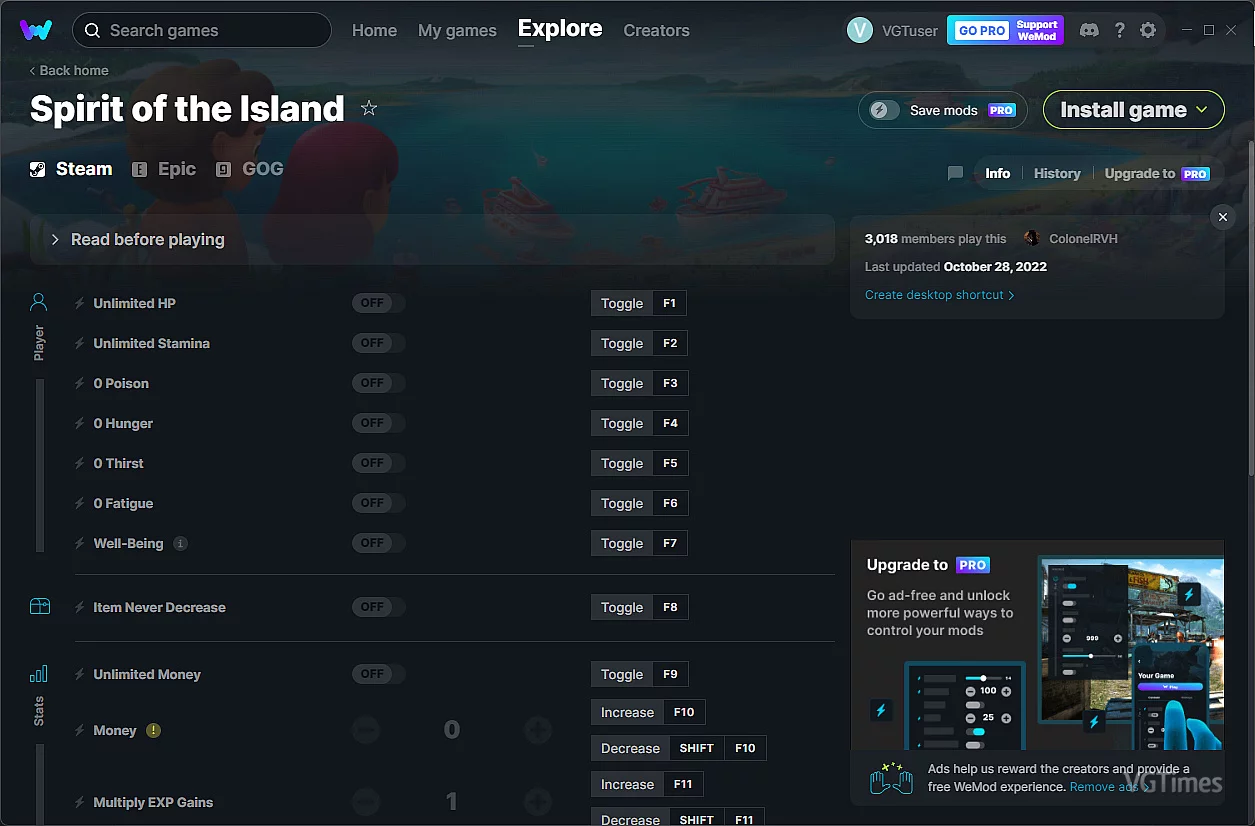Select the inventory chest category icon

click(x=39, y=606)
